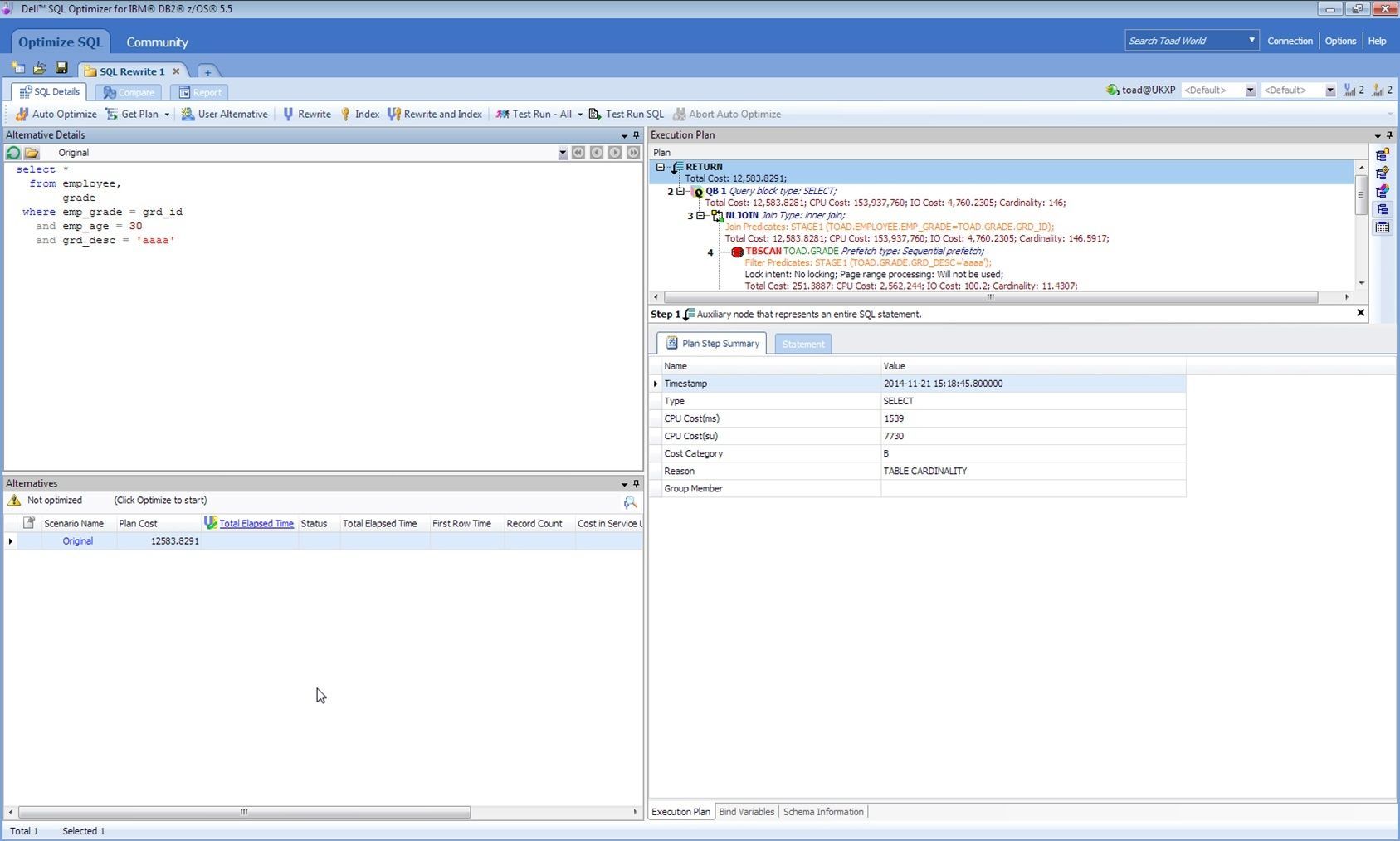Go to first alternative navigation icon
Viewport: 1400px width, 841px height.
coord(578,153)
